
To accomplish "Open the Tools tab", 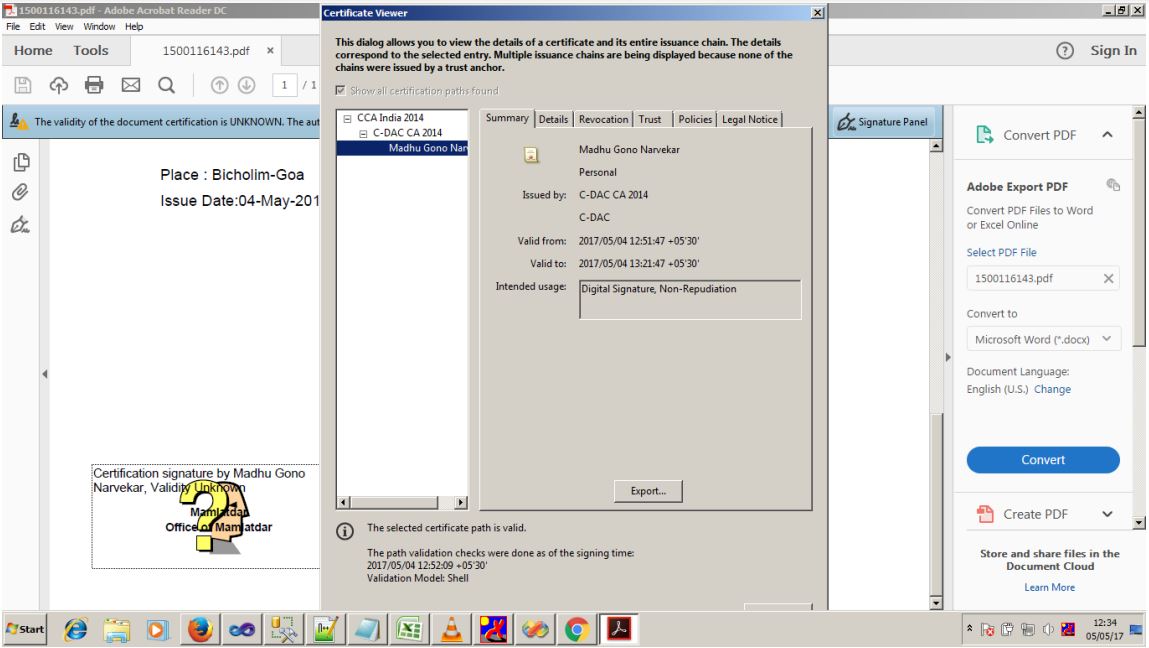I will pos(91,51).
